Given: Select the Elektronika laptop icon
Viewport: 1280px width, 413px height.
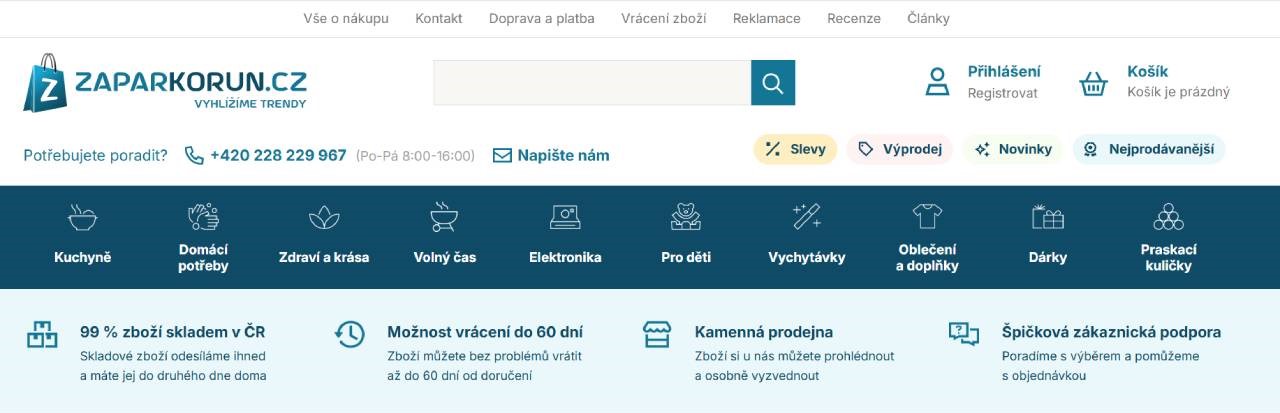Looking at the screenshot, I should pyautogui.click(x=565, y=217).
